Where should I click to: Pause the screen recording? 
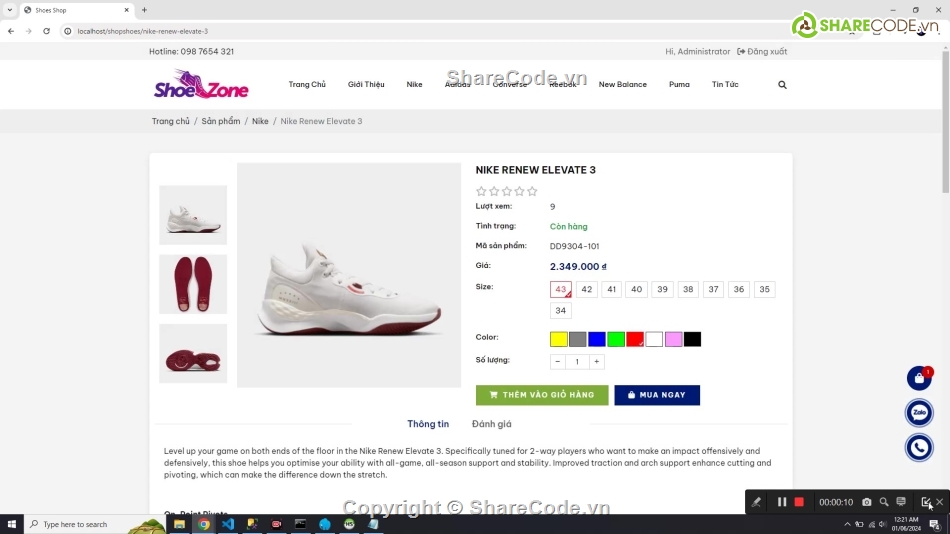[x=782, y=502]
